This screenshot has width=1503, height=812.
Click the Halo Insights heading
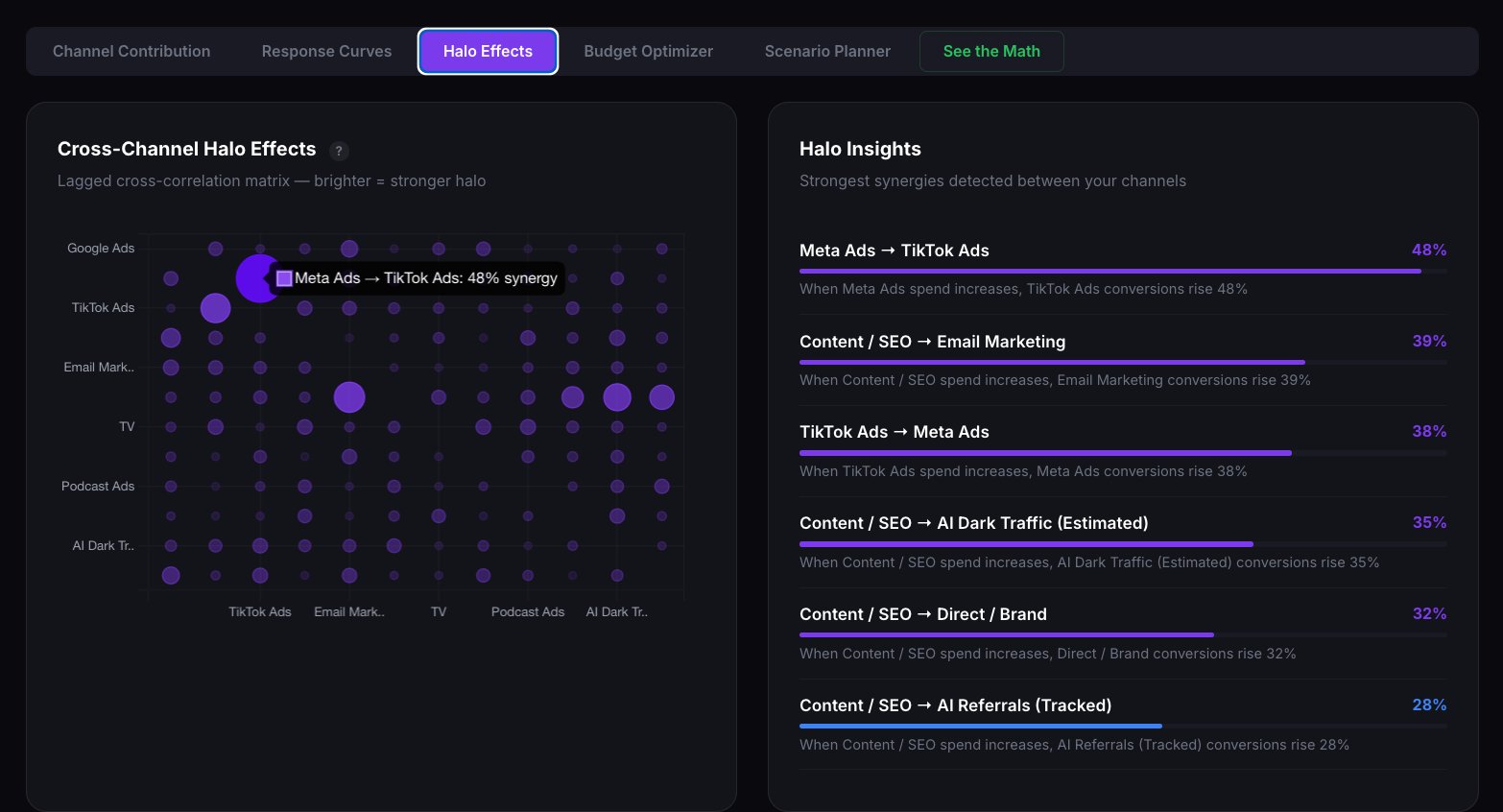tap(860, 149)
